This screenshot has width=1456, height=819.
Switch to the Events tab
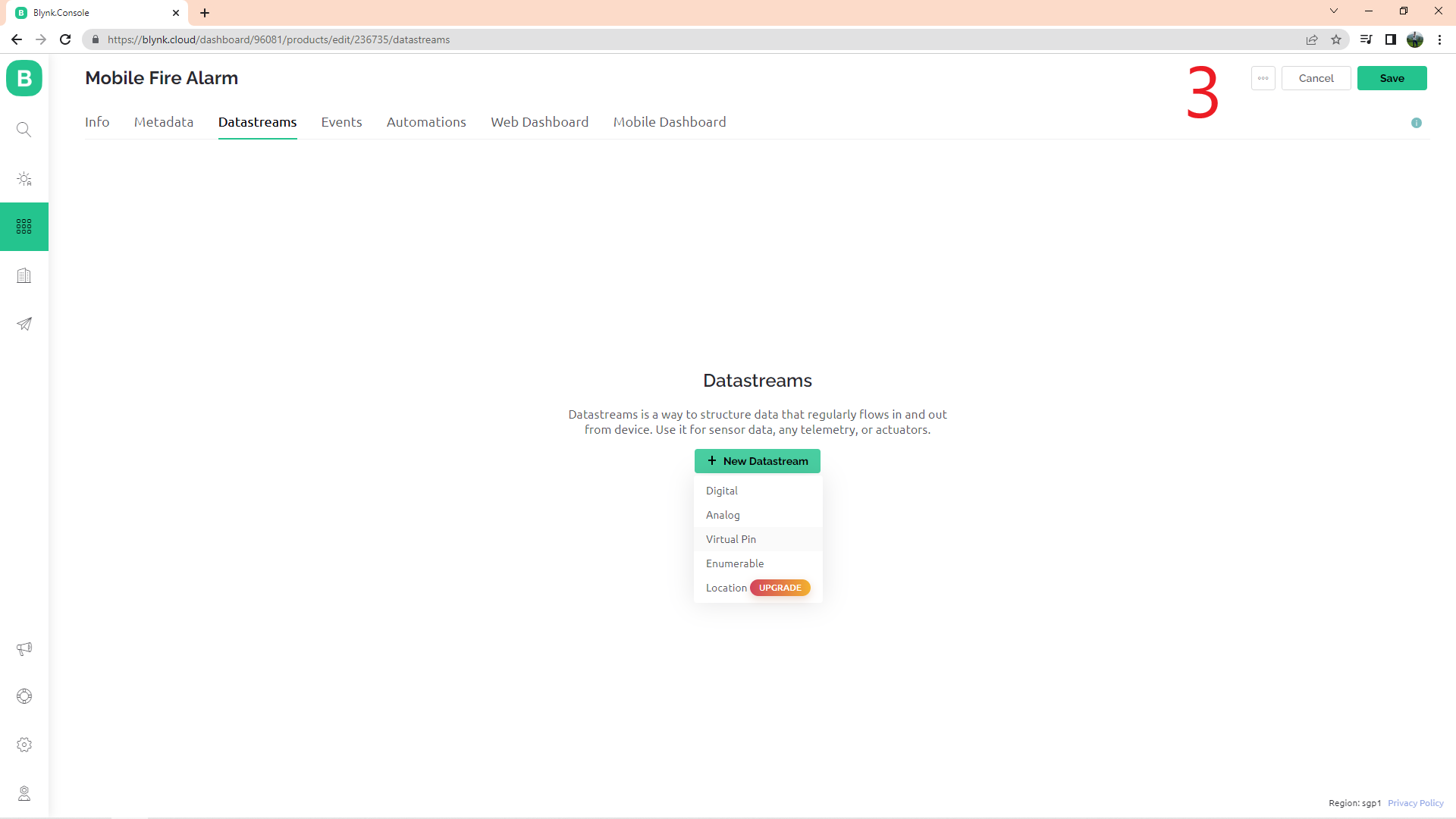click(x=341, y=122)
